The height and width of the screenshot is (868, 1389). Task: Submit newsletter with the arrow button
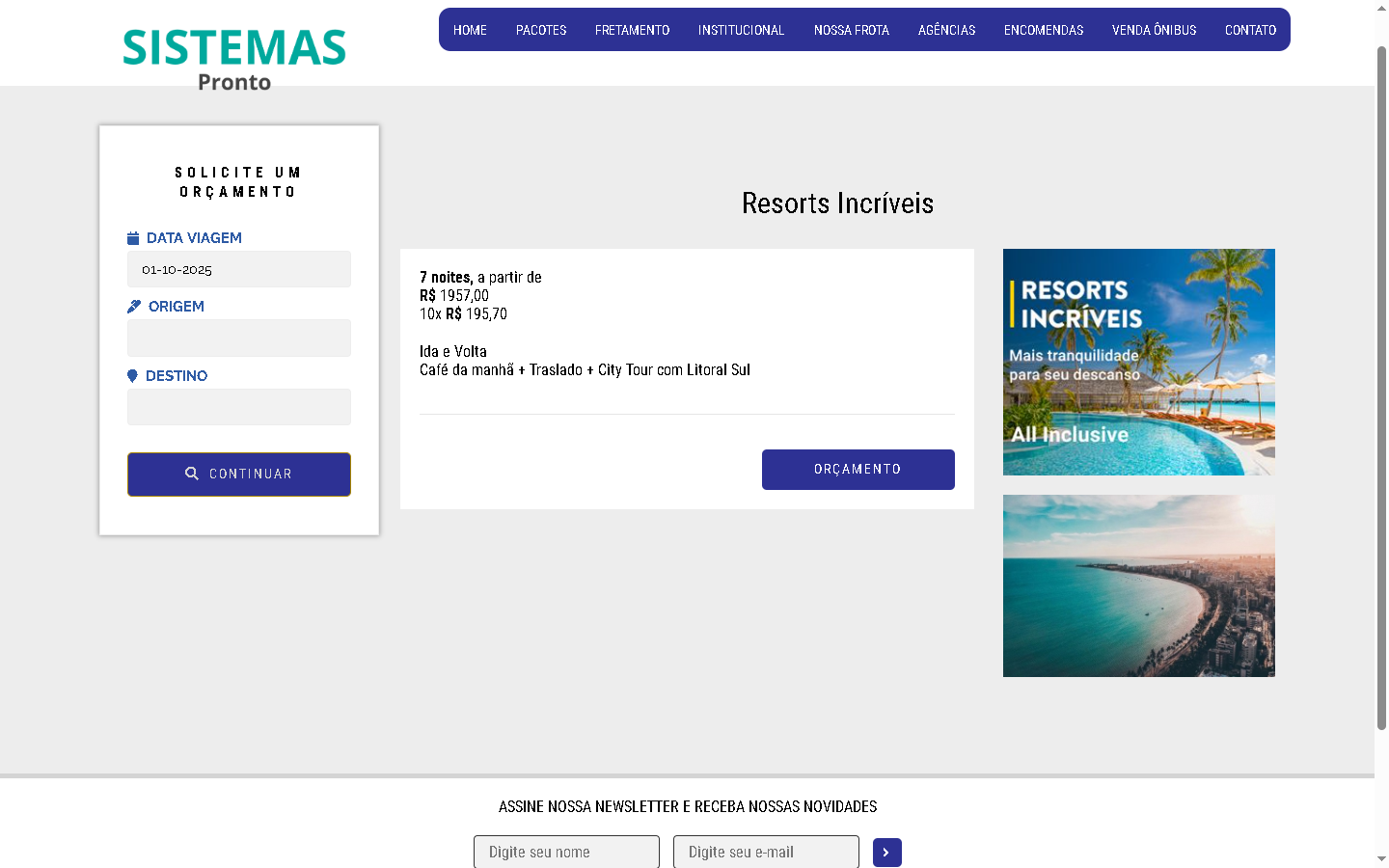pyautogui.click(x=886, y=853)
